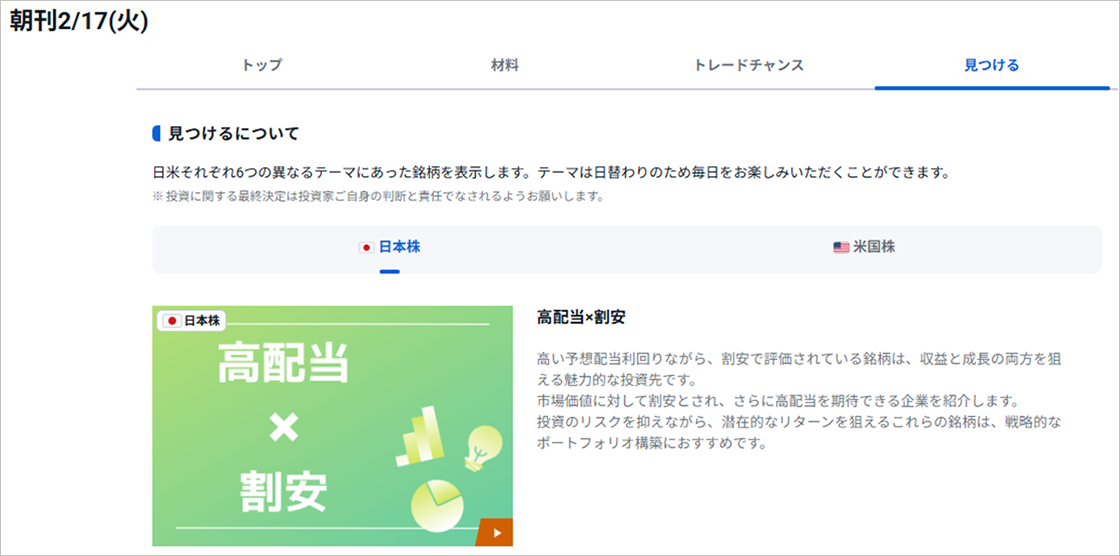The image size is (1120, 556).
Task: Switch to the トップ tab
Action: click(x=261, y=65)
